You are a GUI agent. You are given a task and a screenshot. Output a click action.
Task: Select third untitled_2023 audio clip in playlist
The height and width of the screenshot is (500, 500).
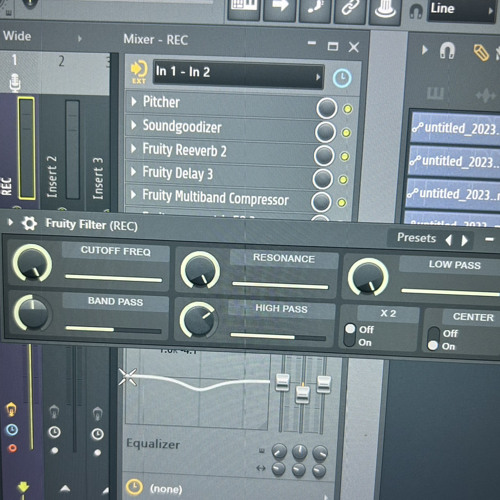click(x=453, y=194)
